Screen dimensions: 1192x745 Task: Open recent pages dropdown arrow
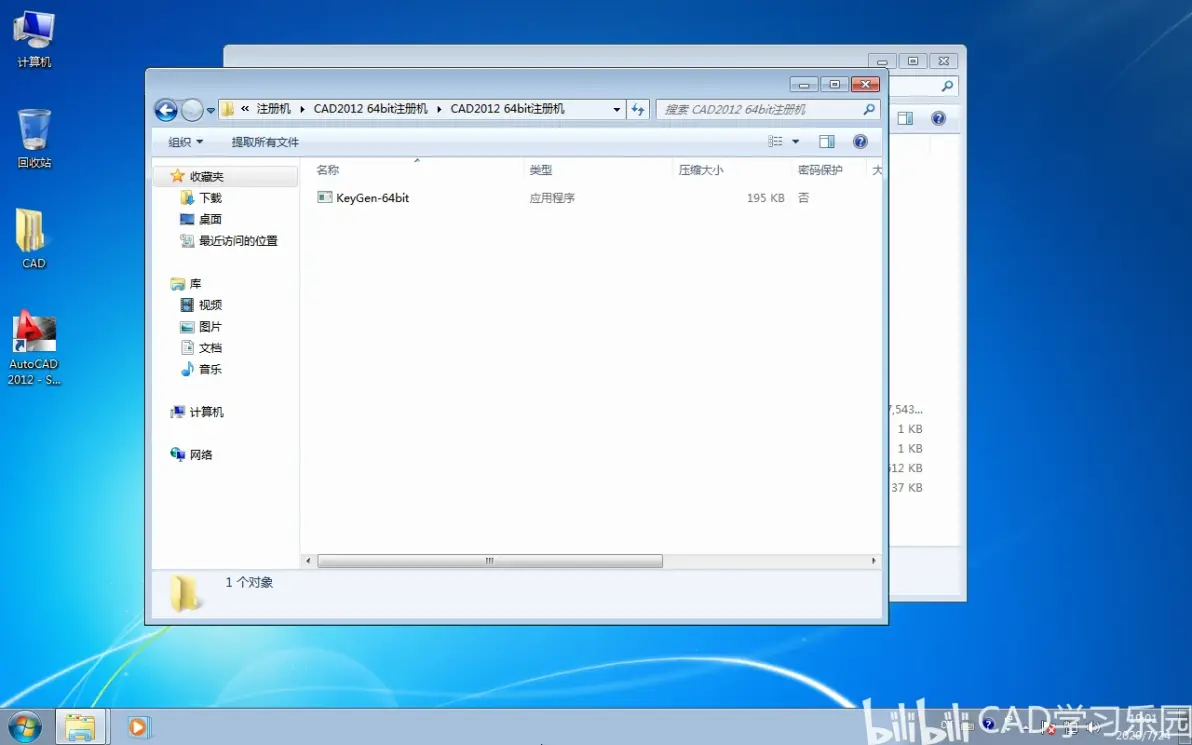point(211,111)
